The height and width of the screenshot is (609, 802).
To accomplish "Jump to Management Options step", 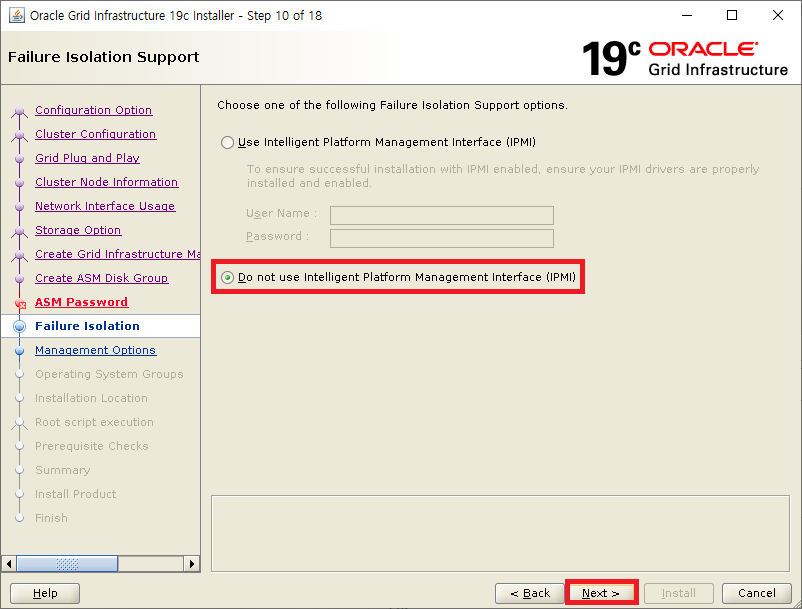I will click(96, 350).
